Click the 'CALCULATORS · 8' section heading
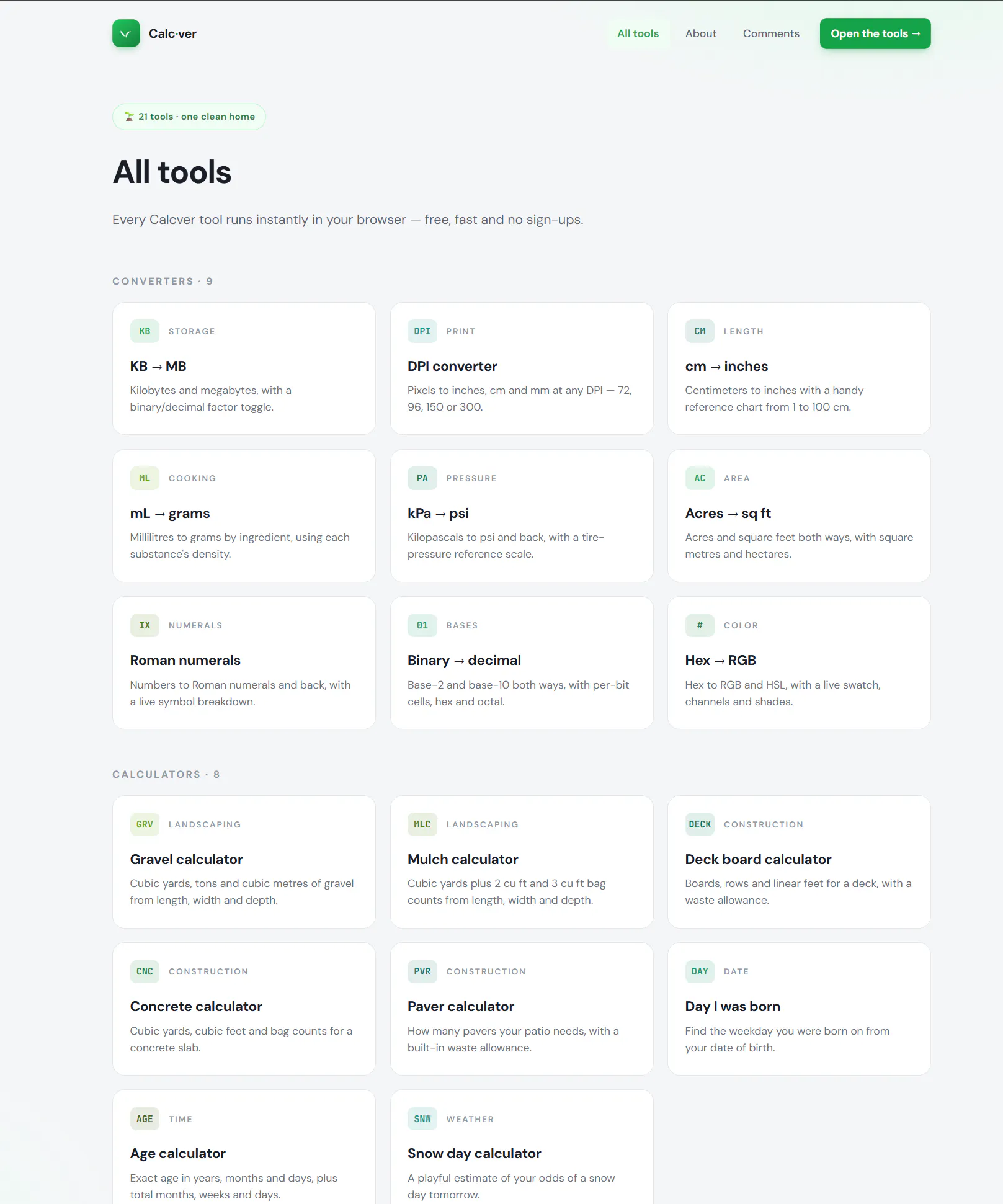The width and height of the screenshot is (1003, 1204). click(x=166, y=774)
